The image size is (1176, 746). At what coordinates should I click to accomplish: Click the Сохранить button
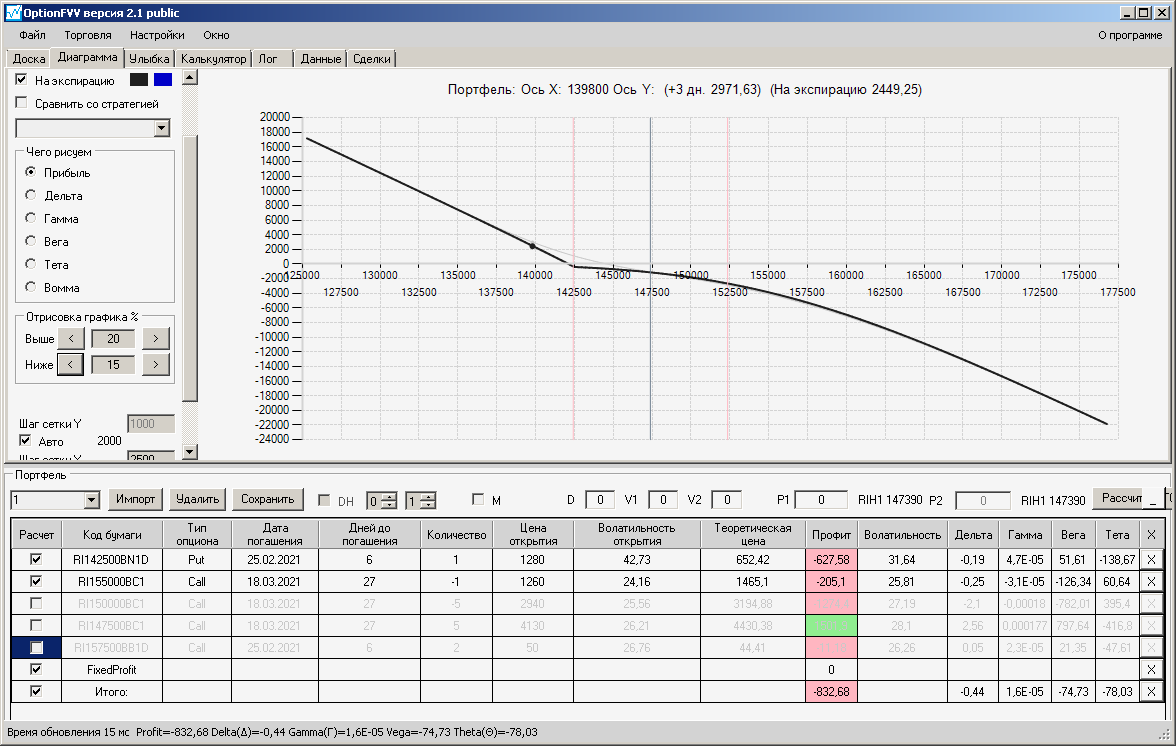268,499
